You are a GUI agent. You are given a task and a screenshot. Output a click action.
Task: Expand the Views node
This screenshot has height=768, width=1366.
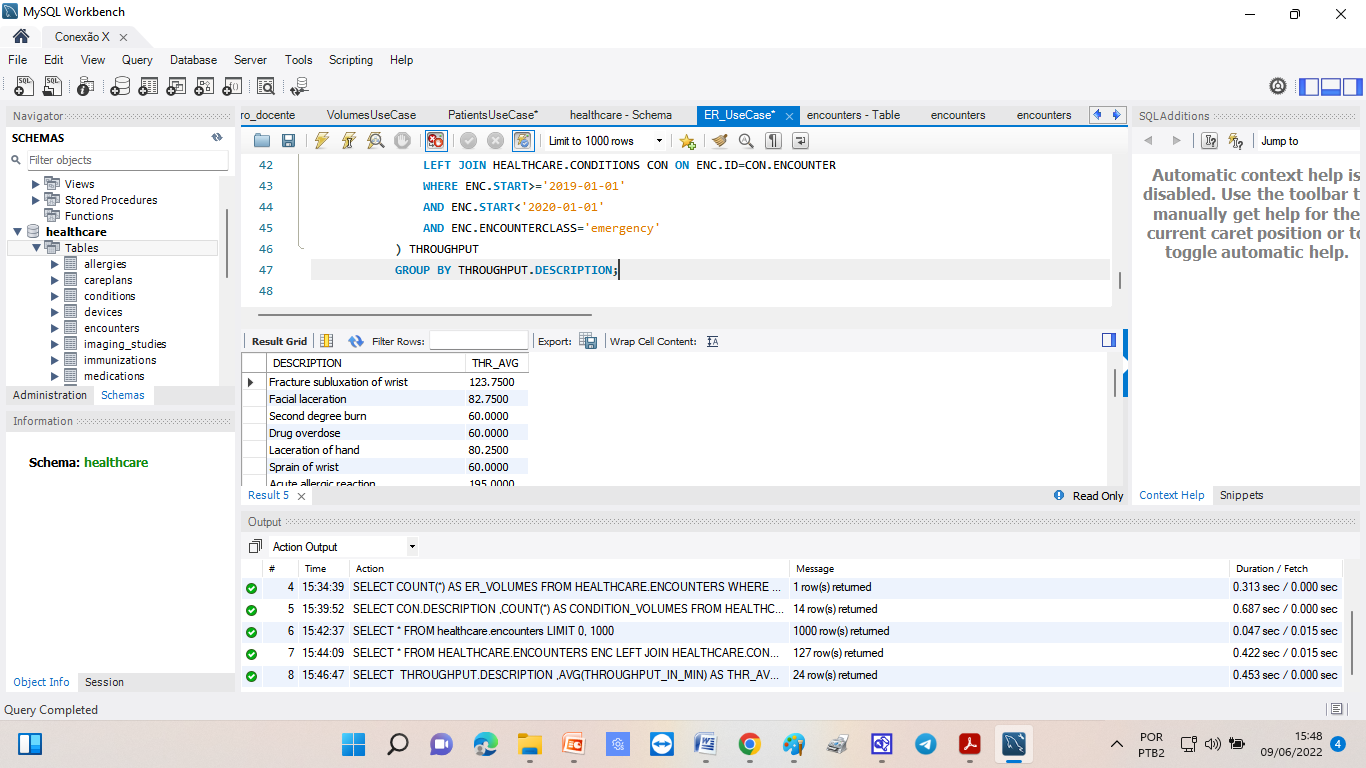pos(36,184)
